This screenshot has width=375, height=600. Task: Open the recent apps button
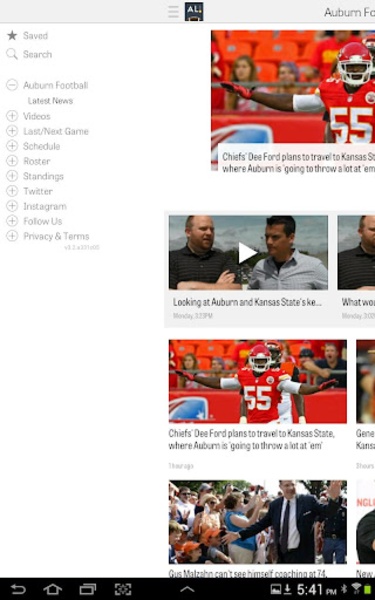pyautogui.click(x=88, y=589)
